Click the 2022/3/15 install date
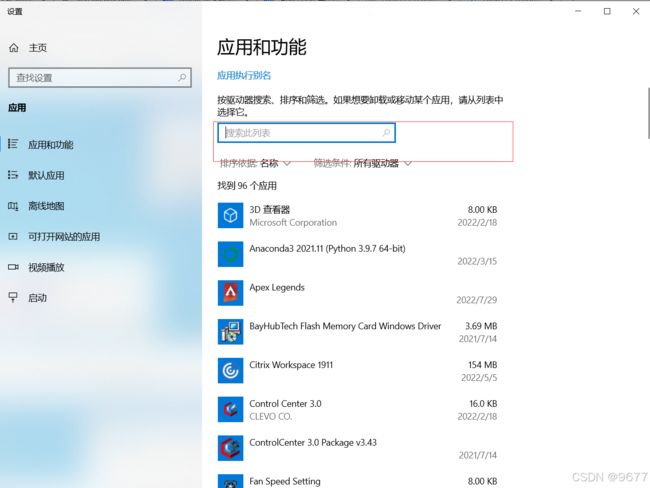The width and height of the screenshot is (650, 488). (477, 261)
